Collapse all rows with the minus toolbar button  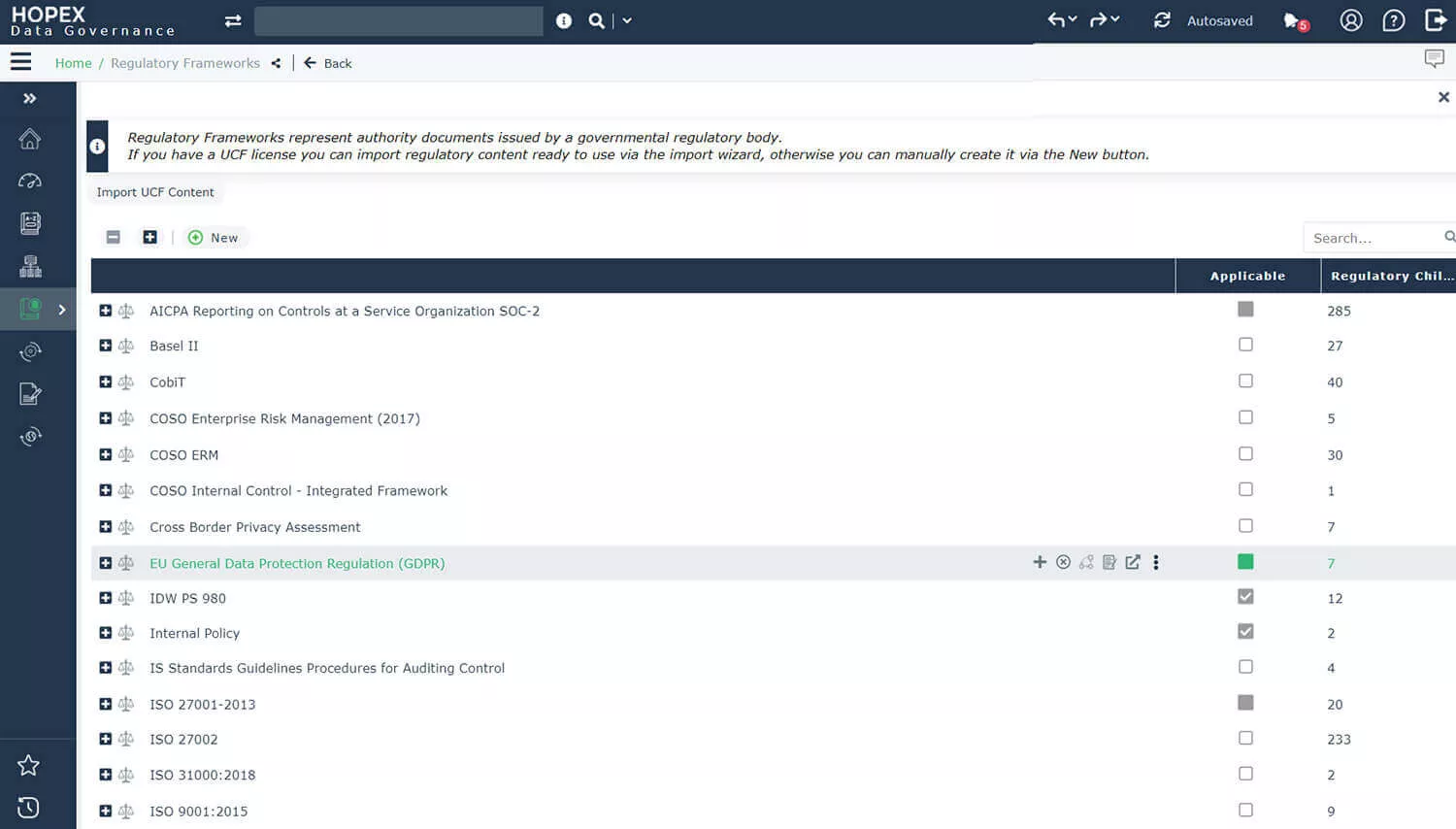tap(114, 237)
